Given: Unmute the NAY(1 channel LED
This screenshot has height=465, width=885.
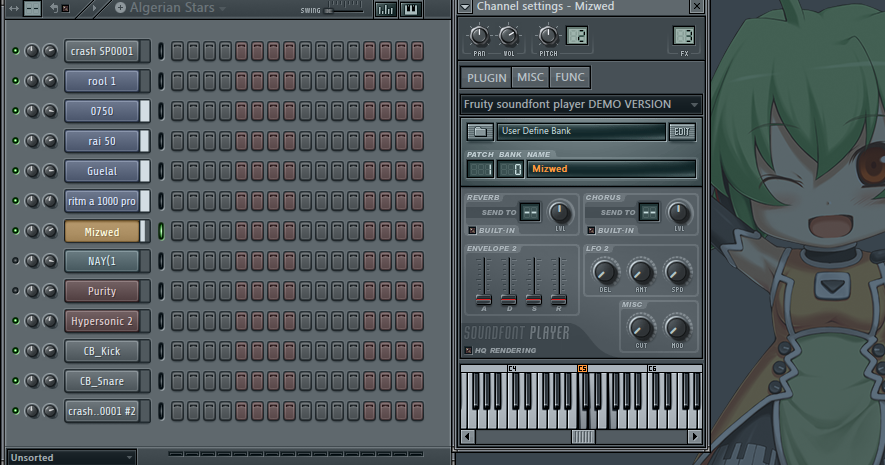Looking at the screenshot, I should (x=16, y=261).
